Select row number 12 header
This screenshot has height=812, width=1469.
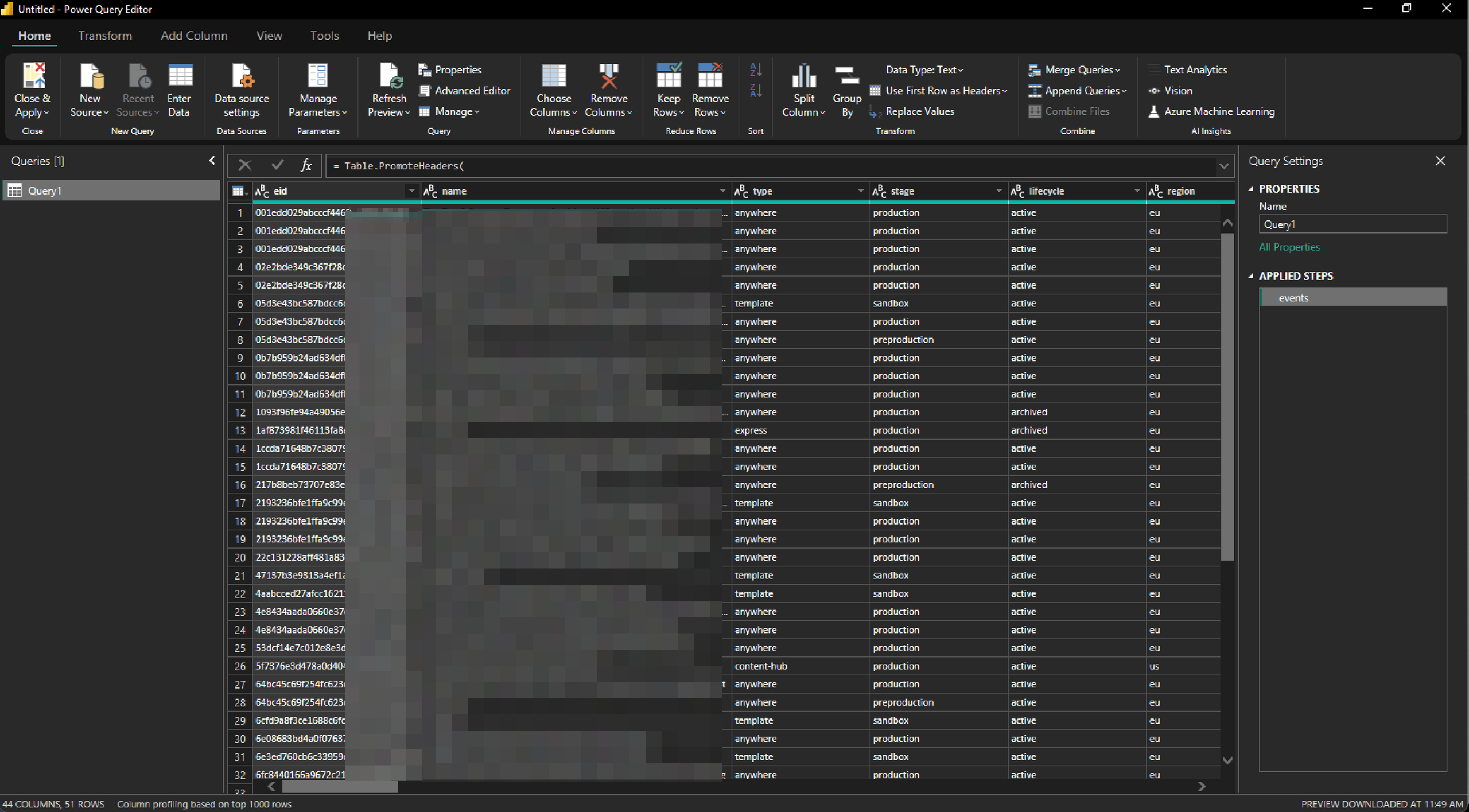[x=240, y=413]
